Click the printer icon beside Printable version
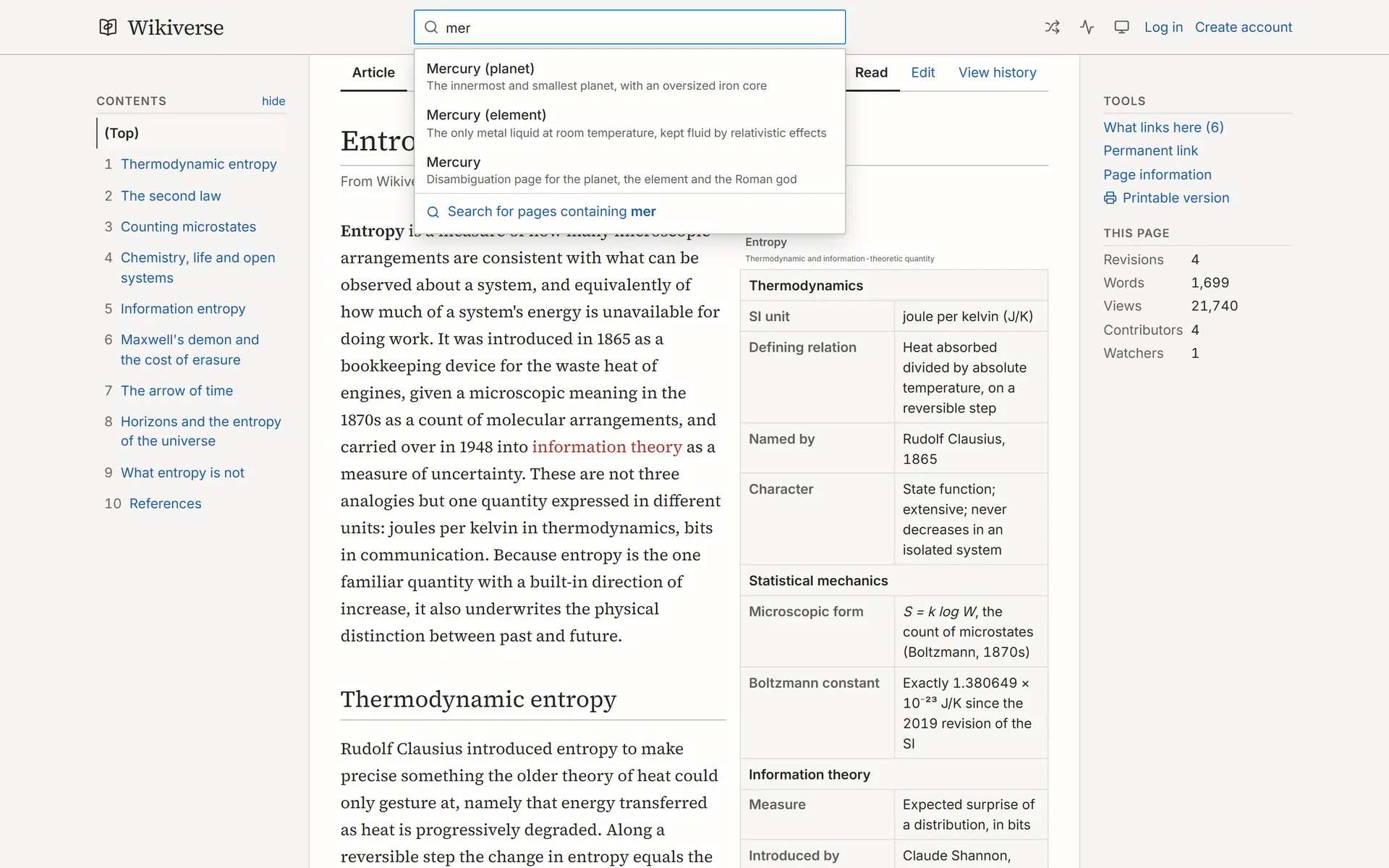The image size is (1389, 868). pos(1110,198)
